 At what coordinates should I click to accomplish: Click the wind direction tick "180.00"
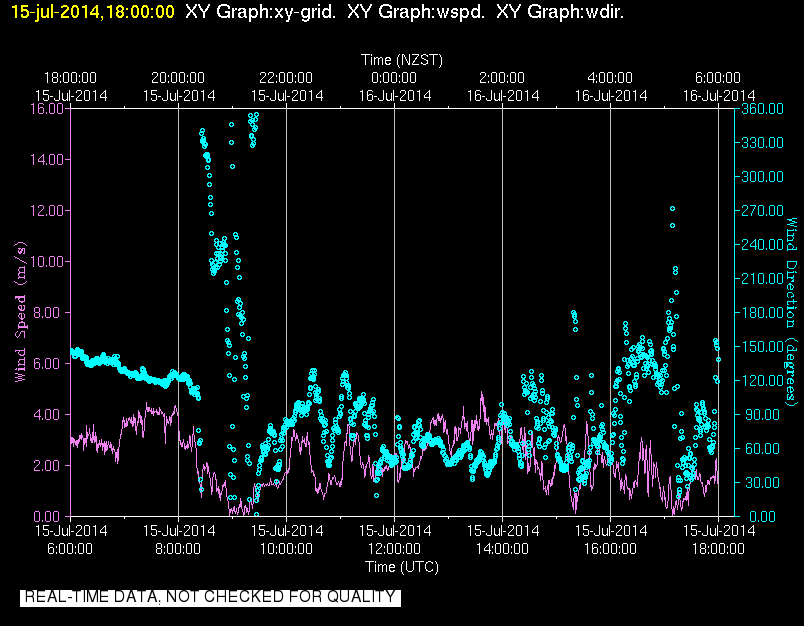click(x=762, y=313)
